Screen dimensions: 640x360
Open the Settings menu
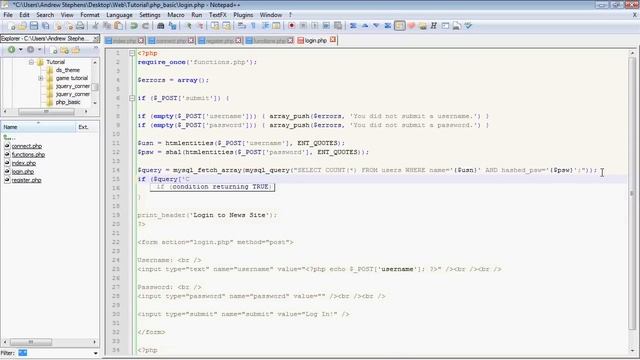tap(150, 15)
